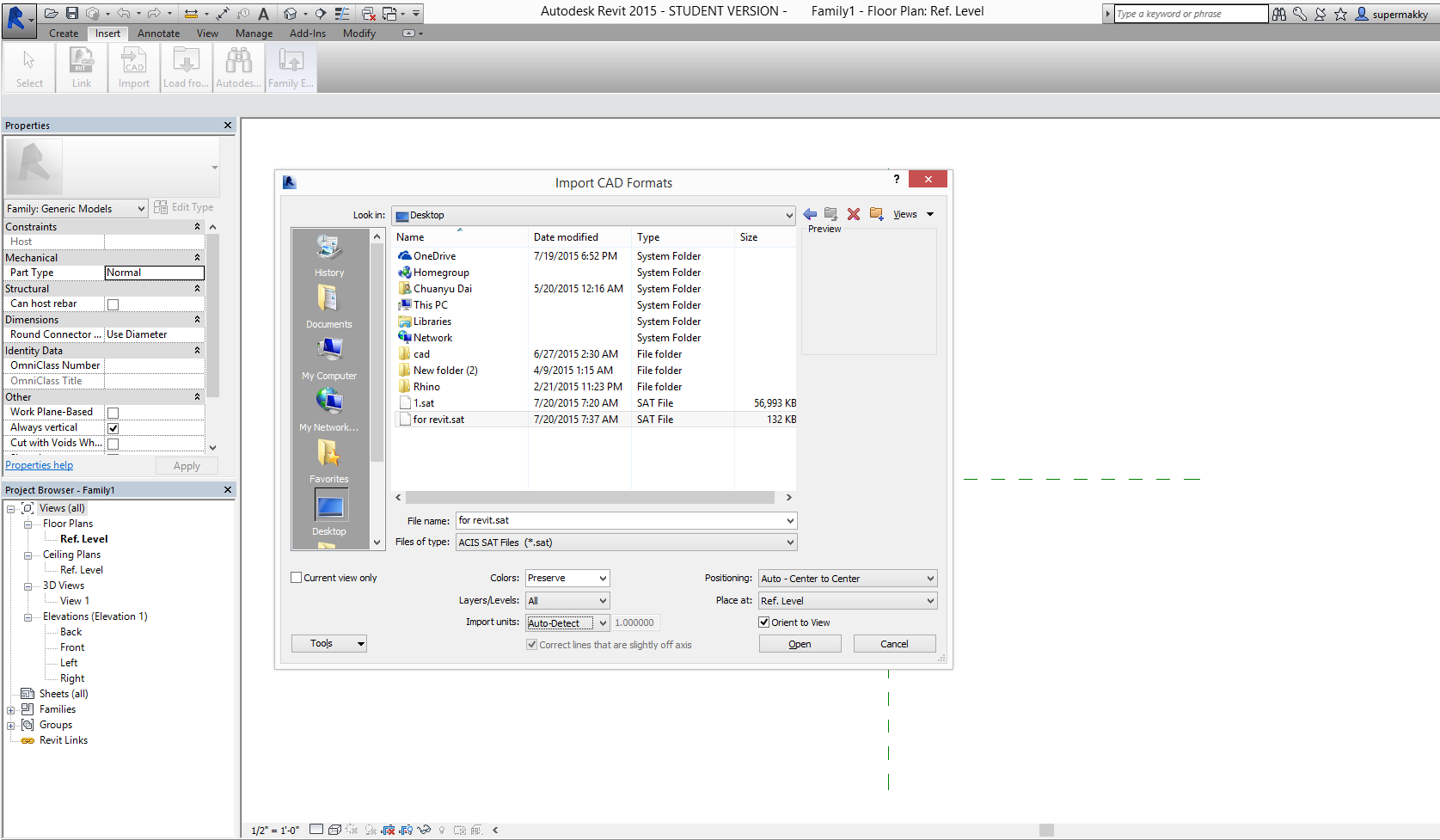Toggle the Orient to View checkbox
This screenshot has height=840, width=1440.
(x=763, y=622)
